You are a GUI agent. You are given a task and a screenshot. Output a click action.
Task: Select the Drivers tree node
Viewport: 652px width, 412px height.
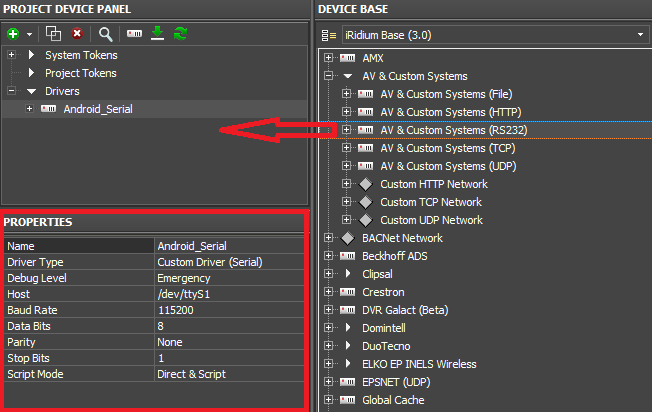pyautogui.click(x=62, y=91)
